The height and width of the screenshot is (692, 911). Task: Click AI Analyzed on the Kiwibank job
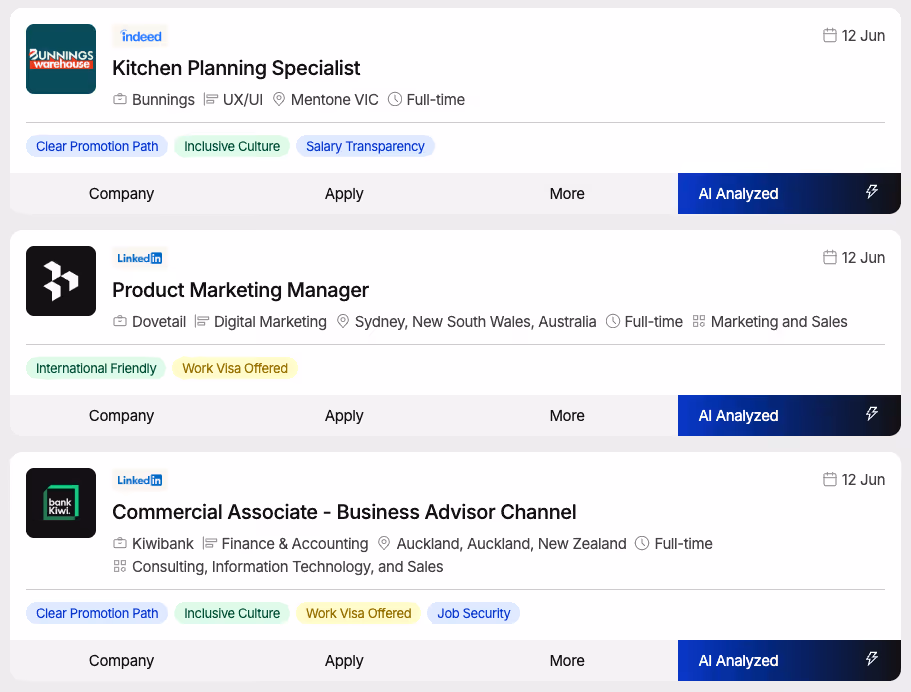pyautogui.click(x=789, y=661)
